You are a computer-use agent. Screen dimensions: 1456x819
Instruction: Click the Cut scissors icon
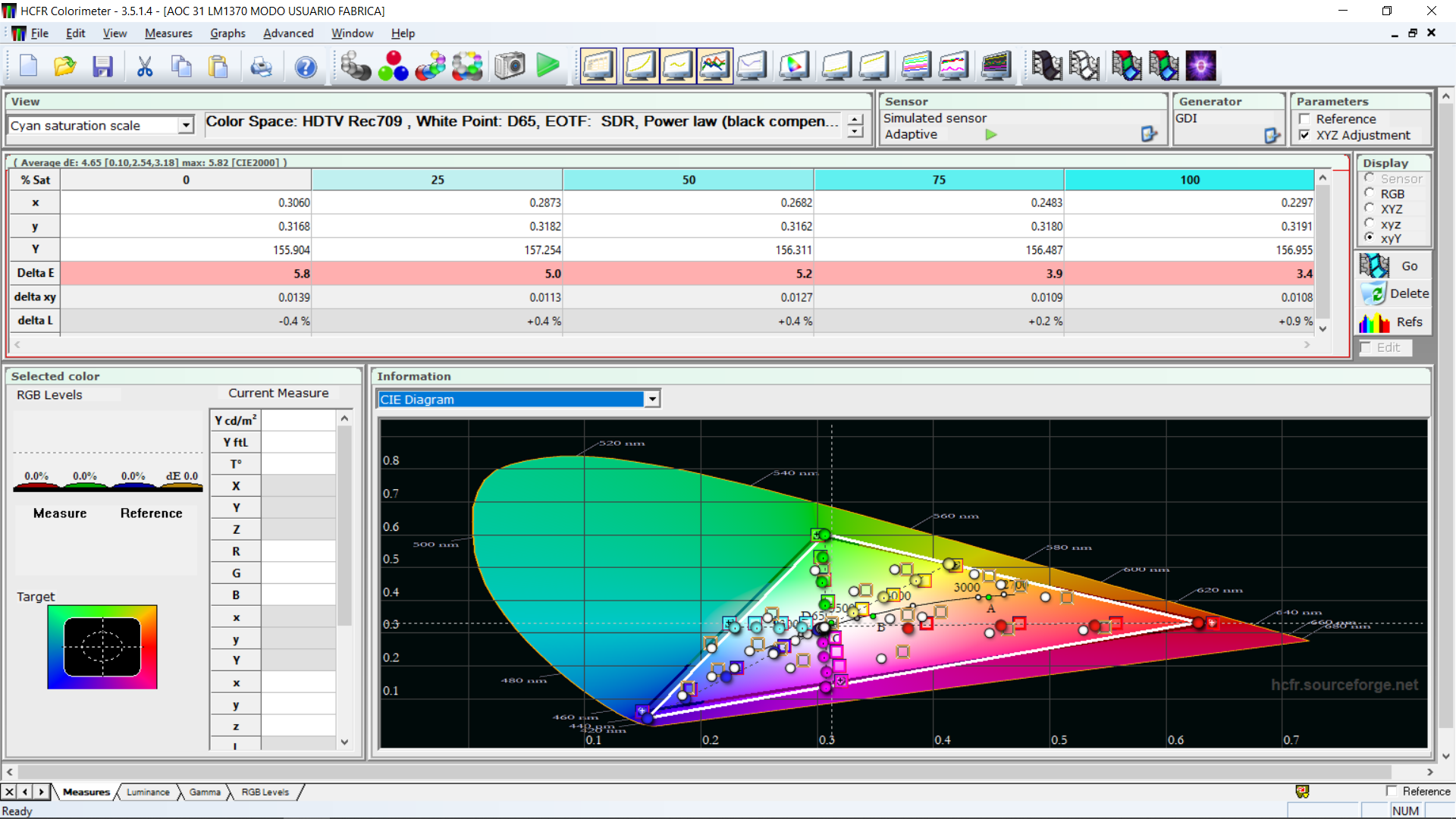[x=144, y=67]
